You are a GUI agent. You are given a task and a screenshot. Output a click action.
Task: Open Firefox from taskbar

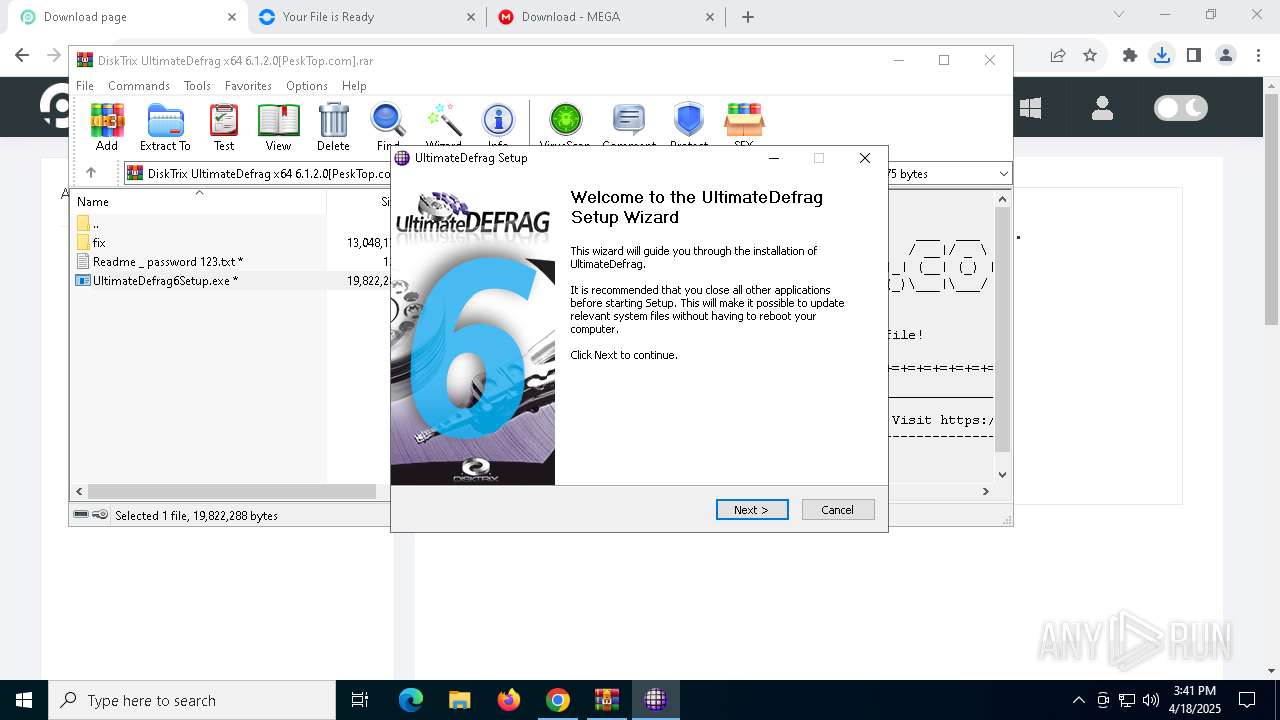(509, 700)
